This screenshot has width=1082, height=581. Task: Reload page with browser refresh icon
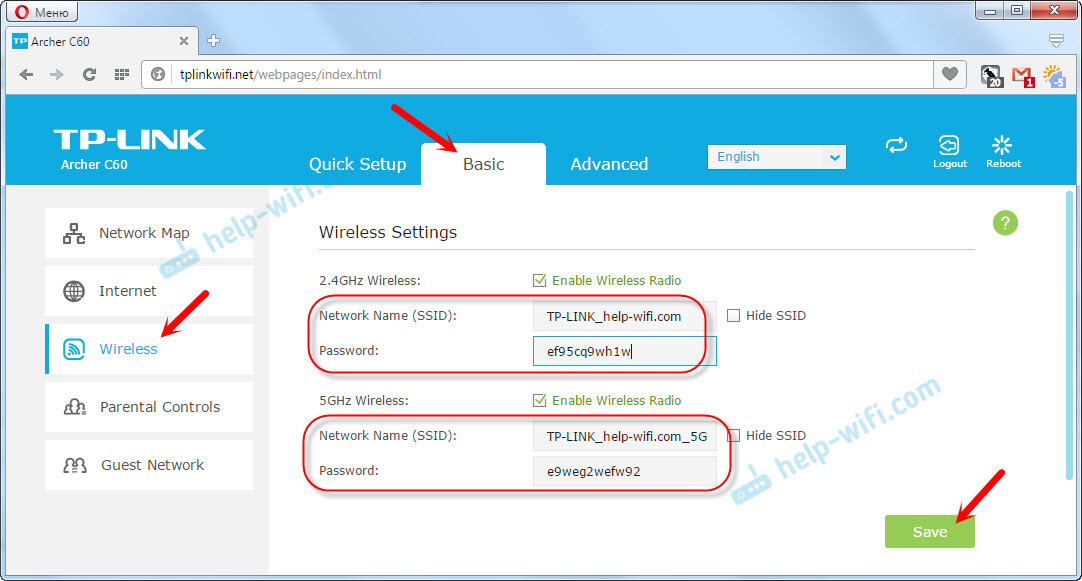tap(89, 74)
